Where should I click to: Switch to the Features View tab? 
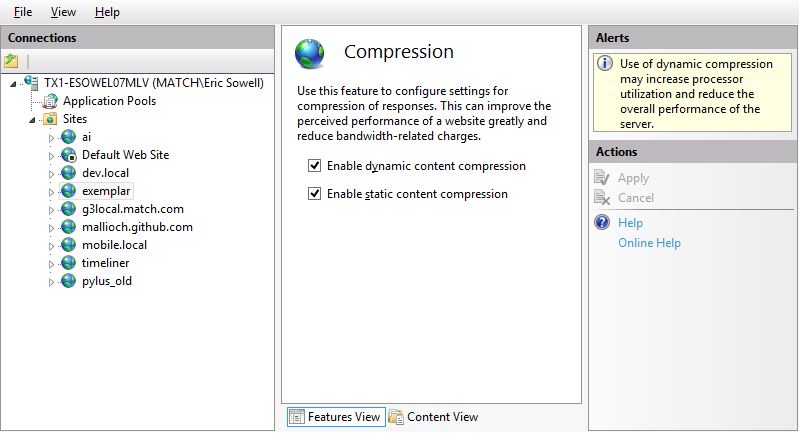click(336, 417)
